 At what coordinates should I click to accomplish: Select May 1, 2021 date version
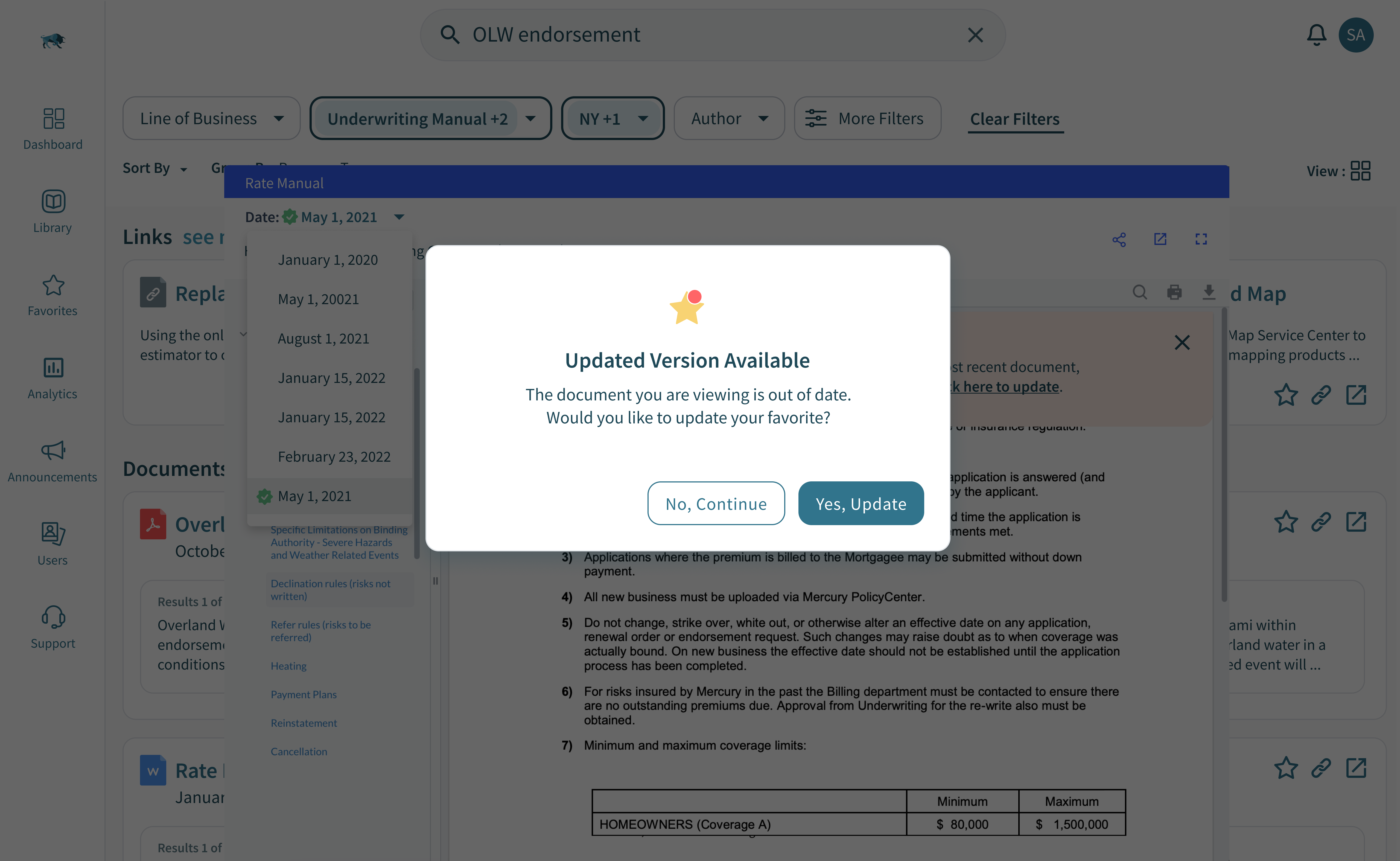pyautogui.click(x=314, y=495)
